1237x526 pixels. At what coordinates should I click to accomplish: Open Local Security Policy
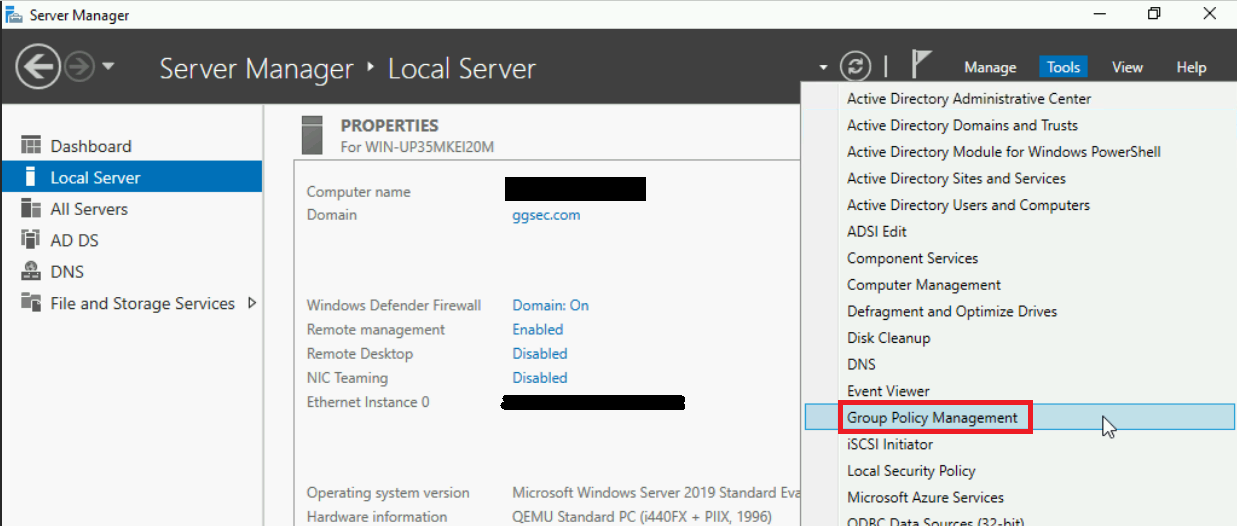[911, 471]
